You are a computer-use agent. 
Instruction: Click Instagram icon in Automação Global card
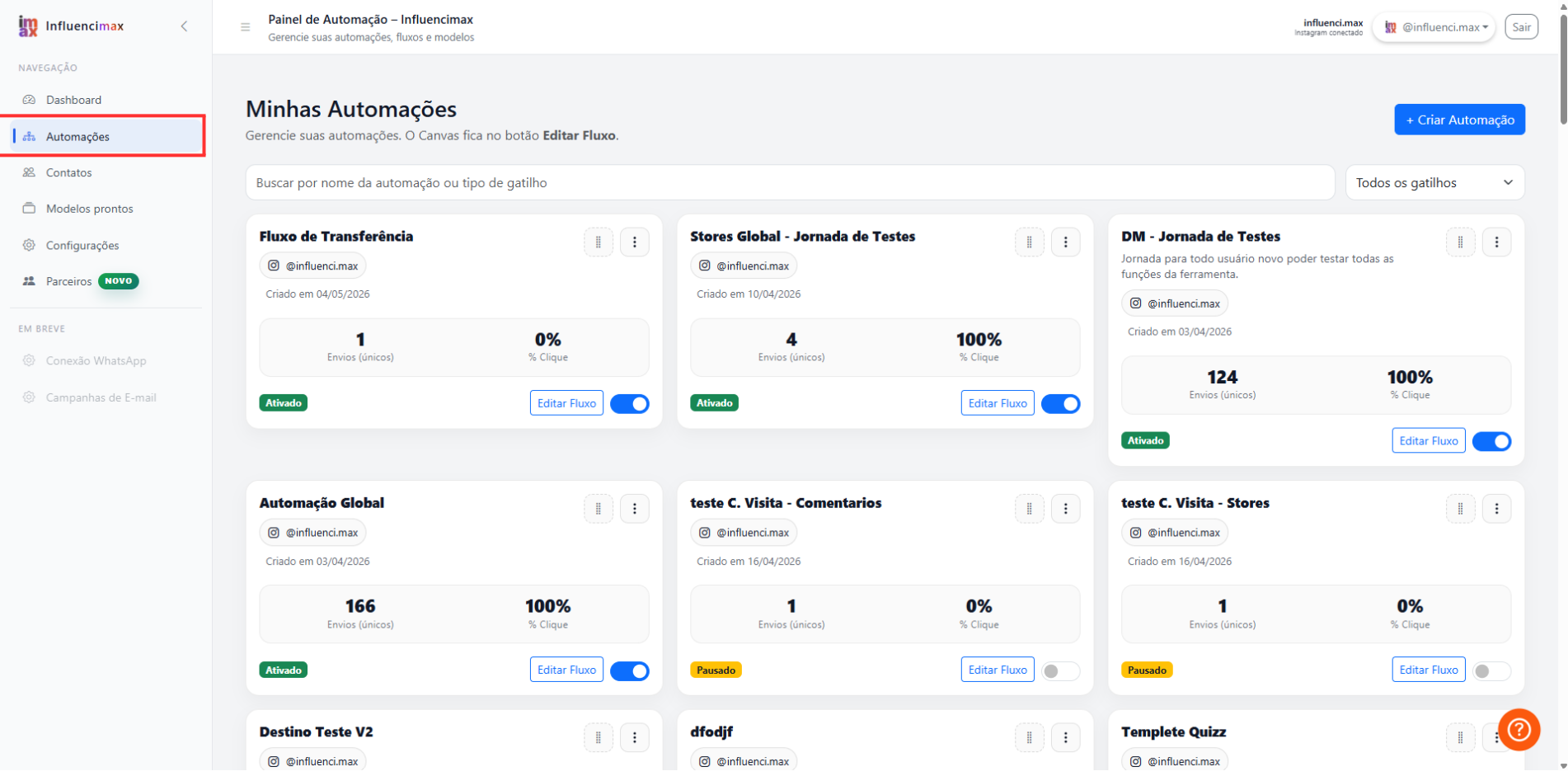[274, 533]
